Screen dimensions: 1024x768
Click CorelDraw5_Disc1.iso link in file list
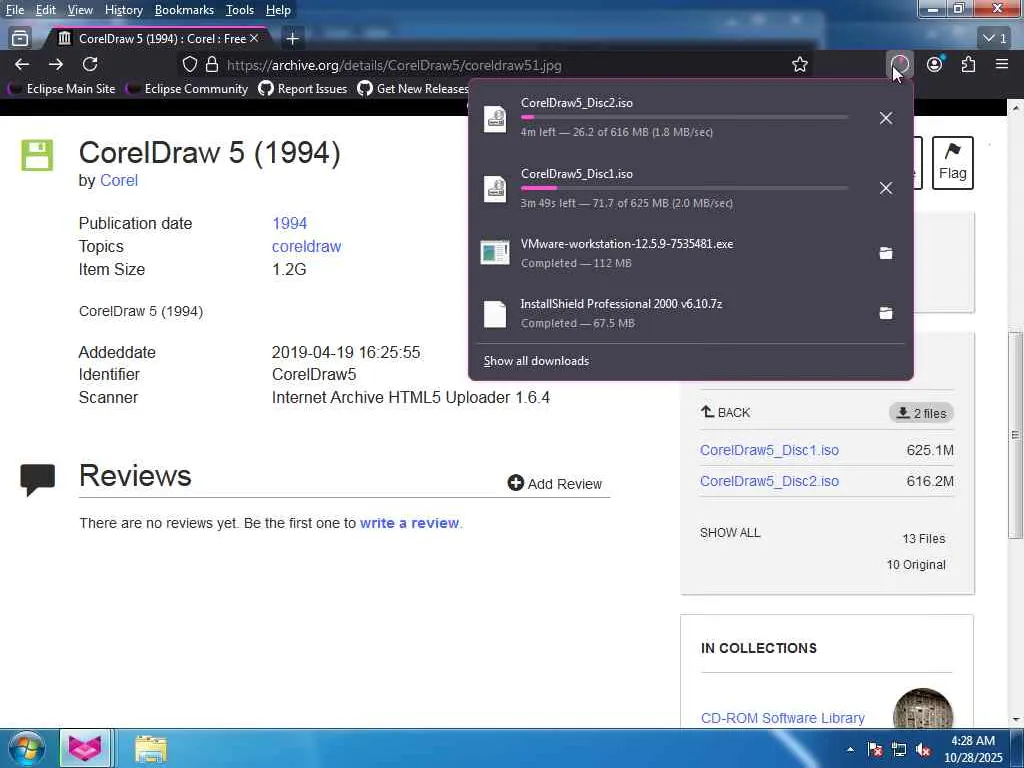click(x=769, y=450)
